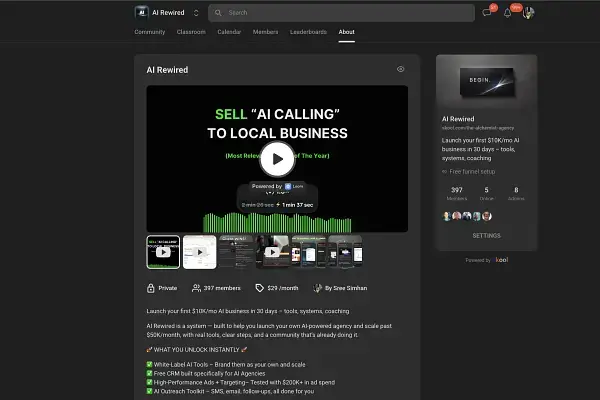Screen dimensions: 600x400
Task: Open the SETTINGS button in sidebar
Action: (x=486, y=236)
